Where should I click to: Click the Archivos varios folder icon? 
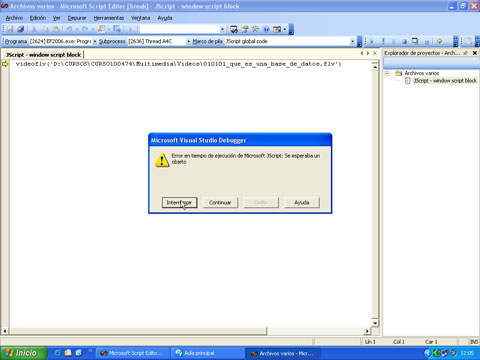click(398, 73)
